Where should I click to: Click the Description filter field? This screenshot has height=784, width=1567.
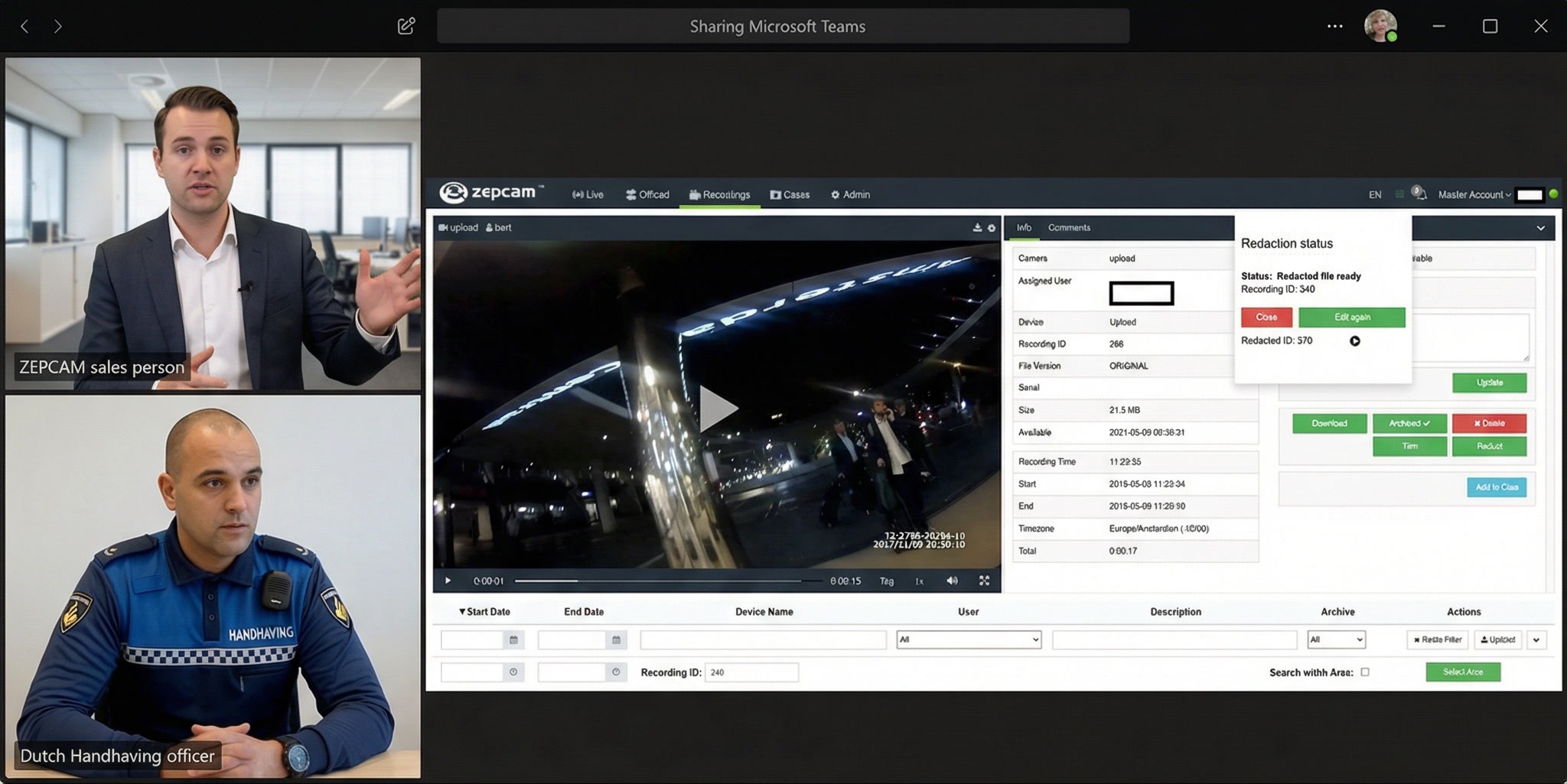(x=1174, y=639)
